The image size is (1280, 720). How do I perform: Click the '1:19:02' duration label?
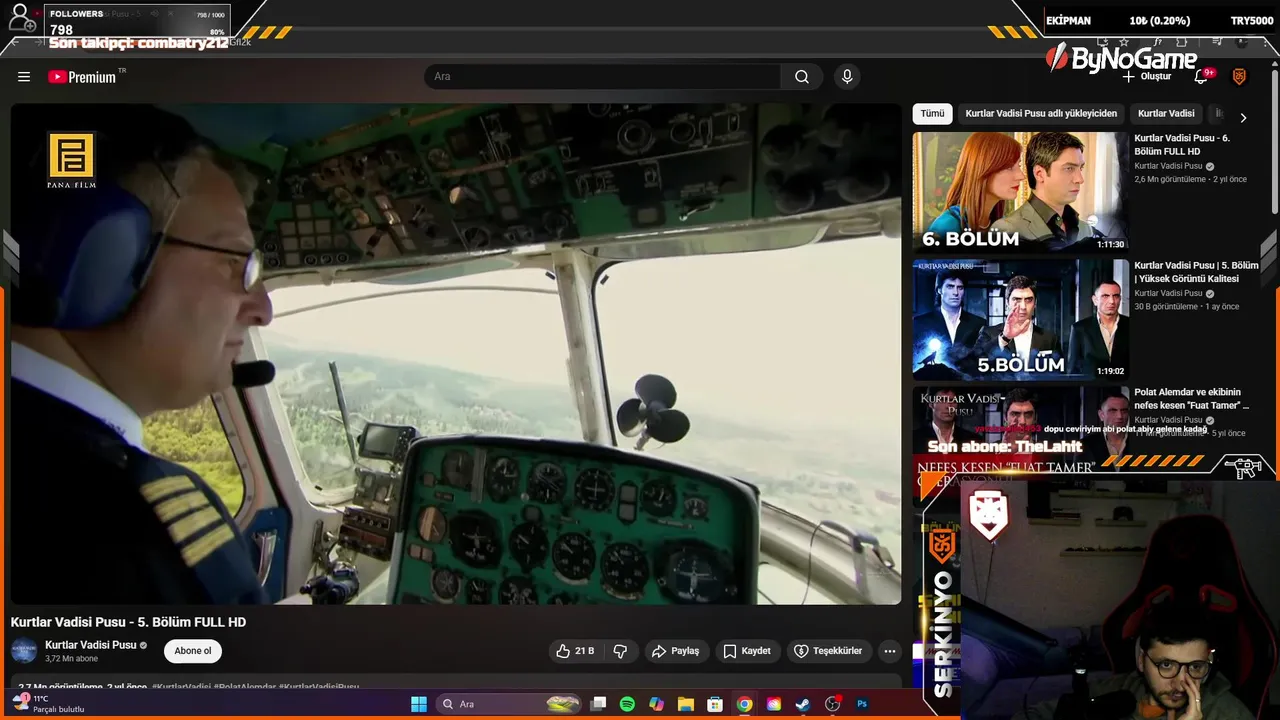[1110, 371]
